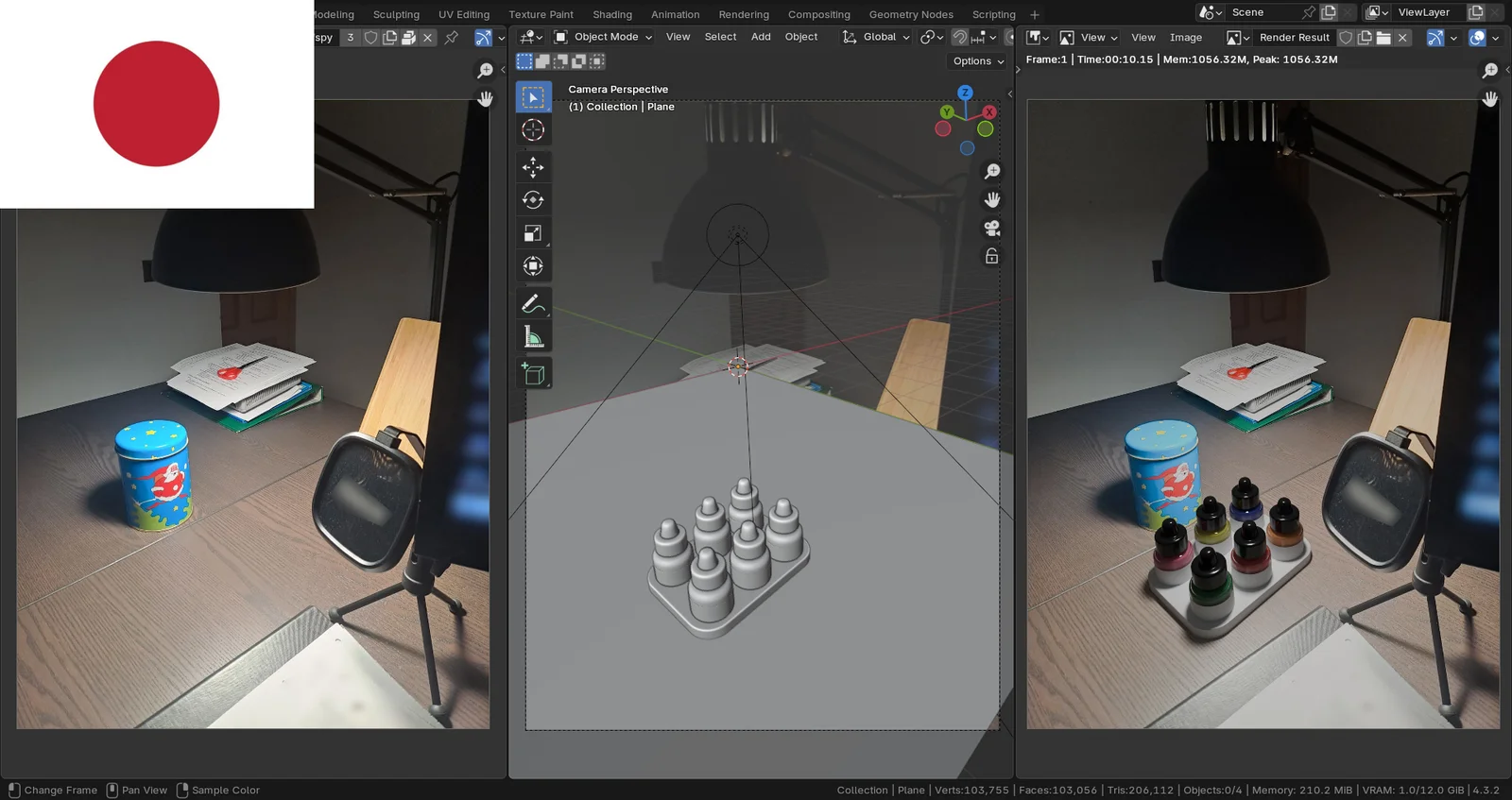Open the Add menu in 3D viewport
The width and height of the screenshot is (1512, 800).
(761, 37)
